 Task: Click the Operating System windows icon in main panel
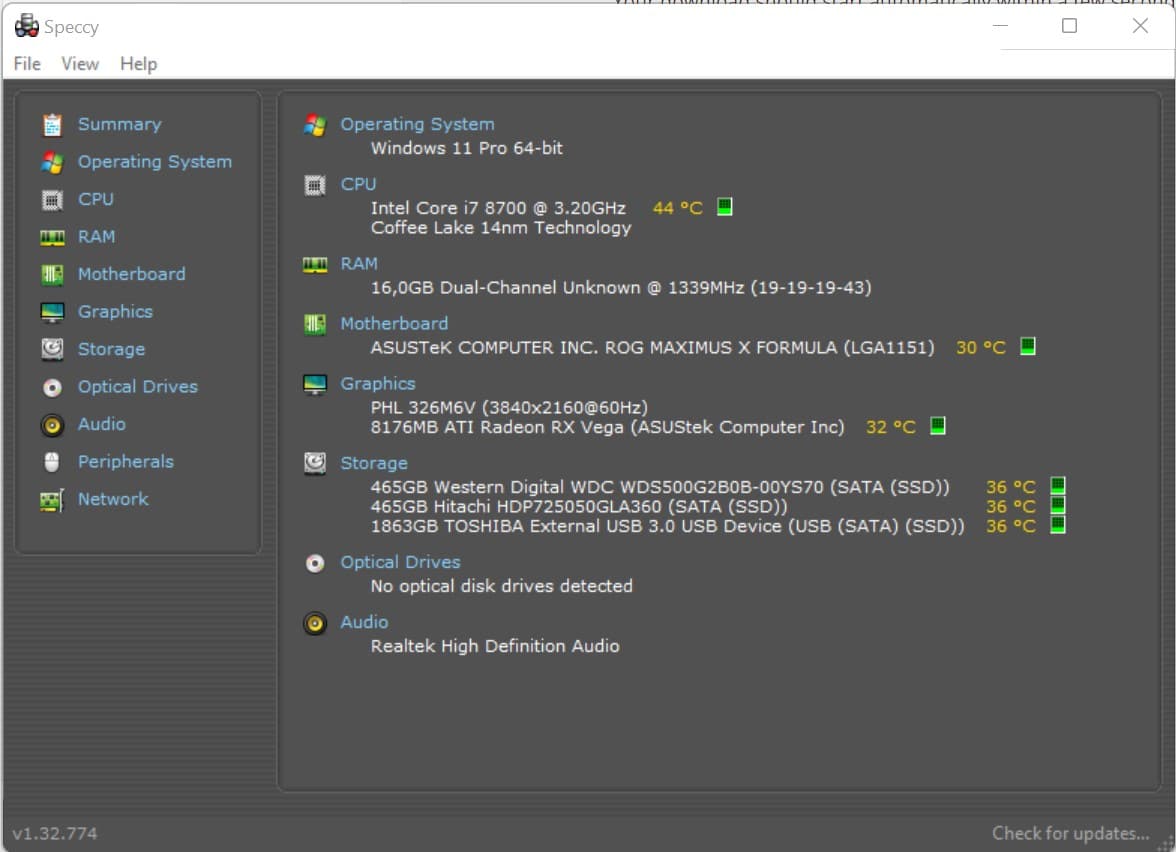pyautogui.click(x=314, y=124)
